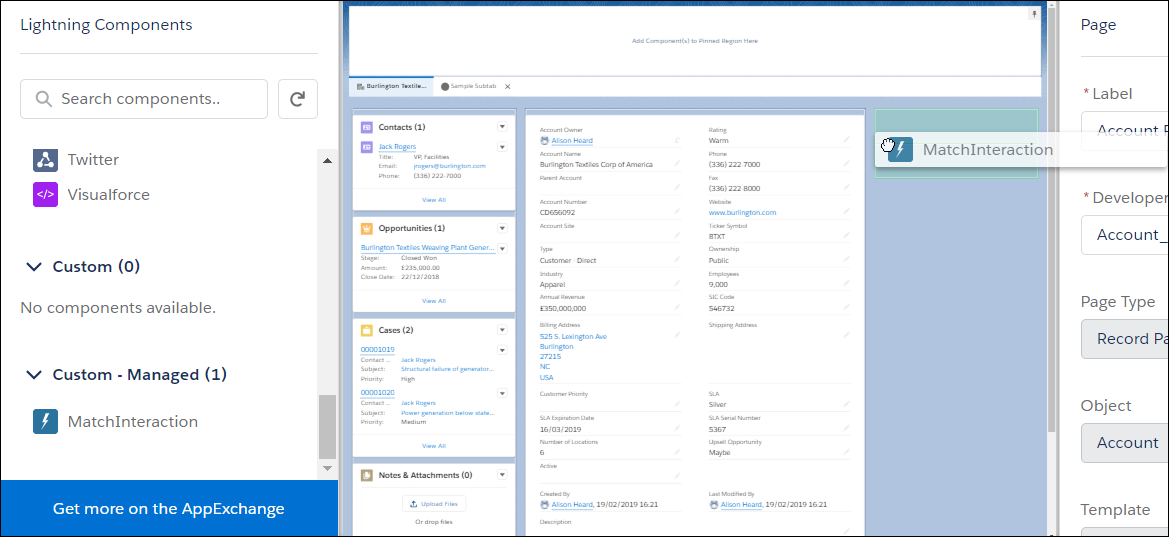Edit the Account Number pencil icon
Viewport: 1169px width, 537px height.
(x=677, y=212)
